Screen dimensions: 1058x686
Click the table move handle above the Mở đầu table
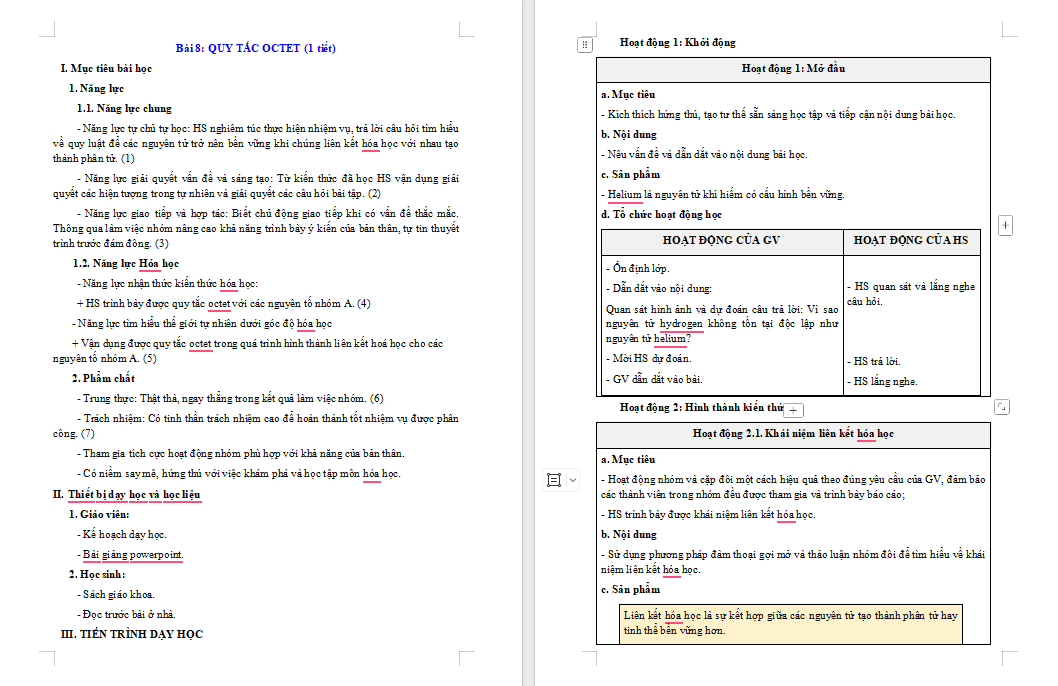coord(583,45)
